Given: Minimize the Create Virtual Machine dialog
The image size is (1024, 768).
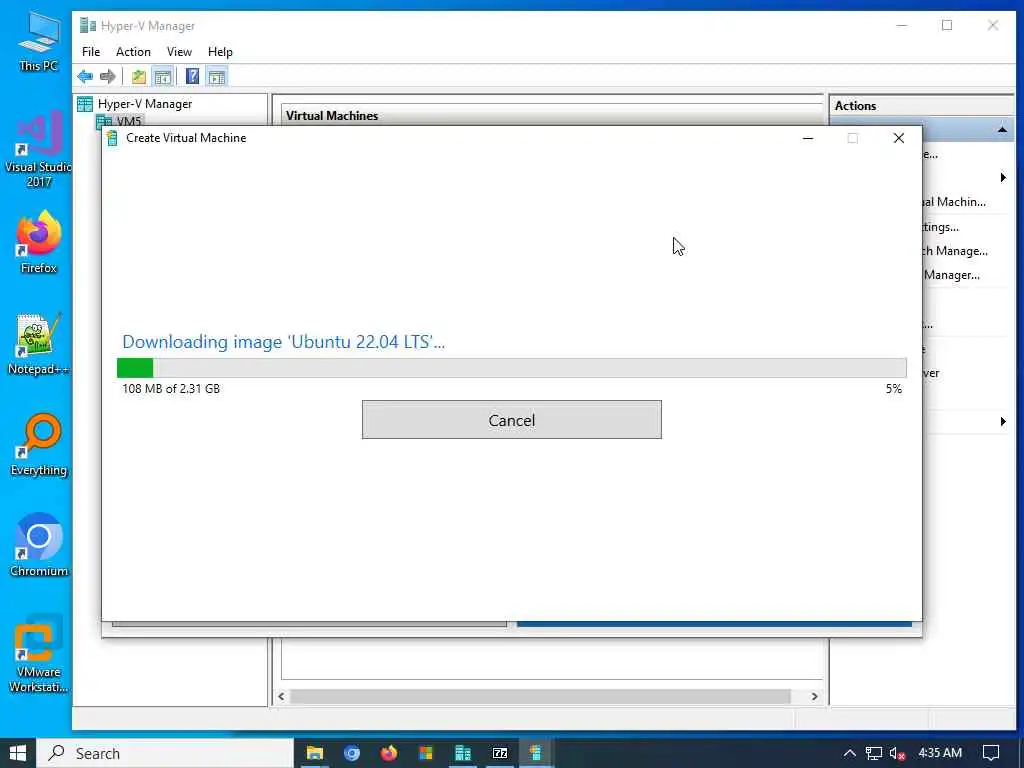Looking at the screenshot, I should tap(808, 138).
